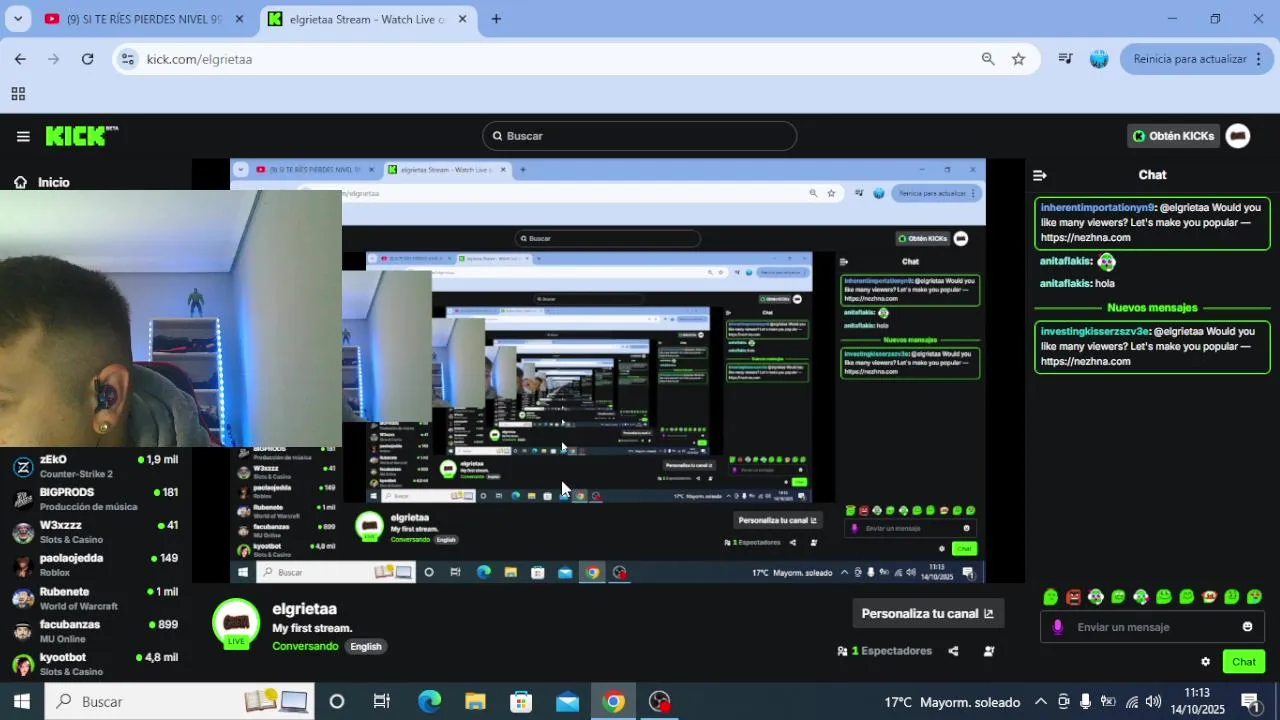This screenshot has height=720, width=1280.
Task: Jump to Nuevos mensajes in chat
Action: pyautogui.click(x=1152, y=308)
